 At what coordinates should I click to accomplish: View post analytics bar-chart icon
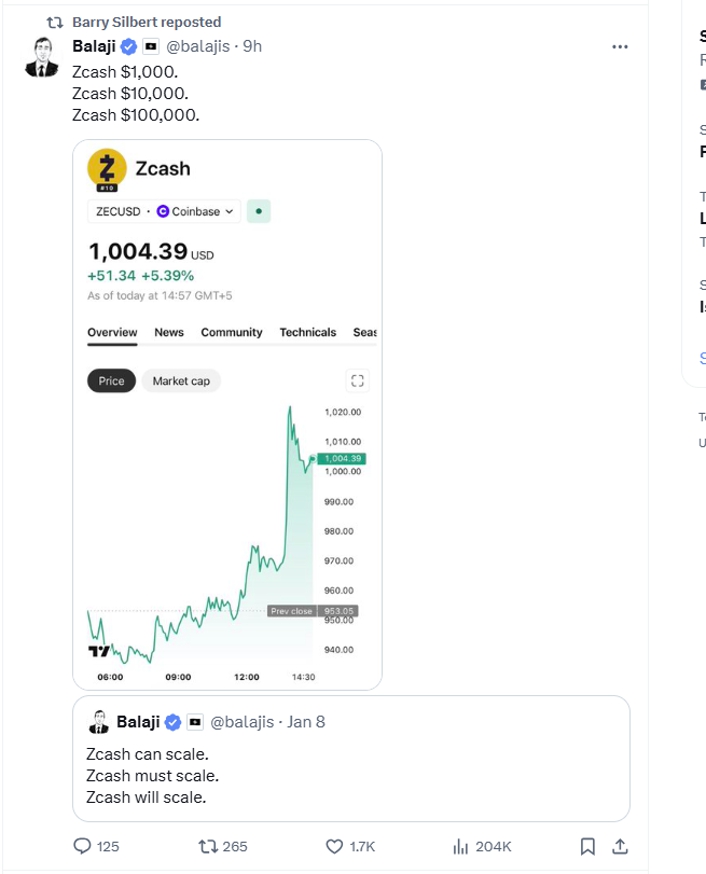pyautogui.click(x=460, y=847)
